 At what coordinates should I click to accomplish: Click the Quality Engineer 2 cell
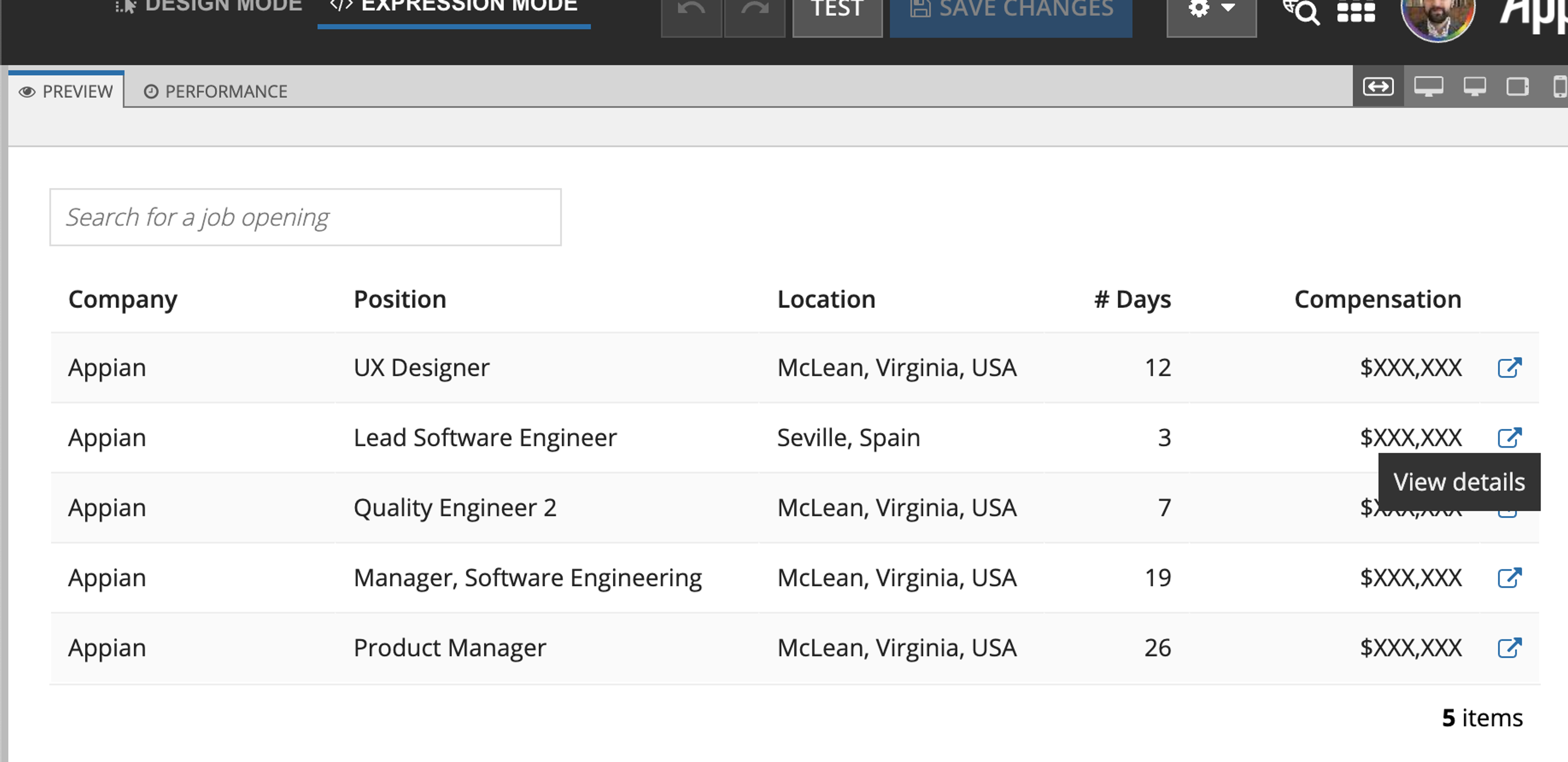[x=455, y=508]
